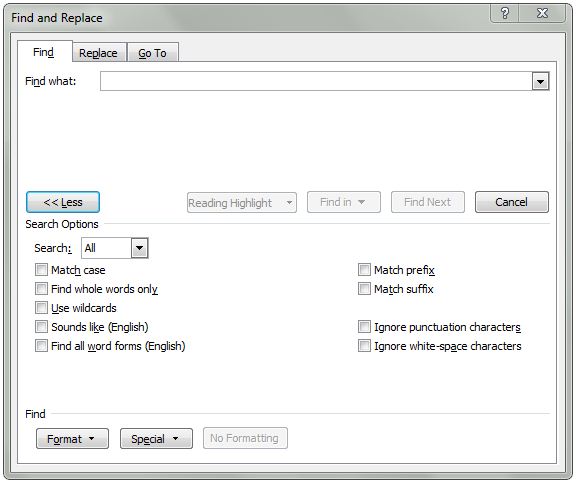
Task: Enable the Match case checkbox
Action: (x=41, y=270)
